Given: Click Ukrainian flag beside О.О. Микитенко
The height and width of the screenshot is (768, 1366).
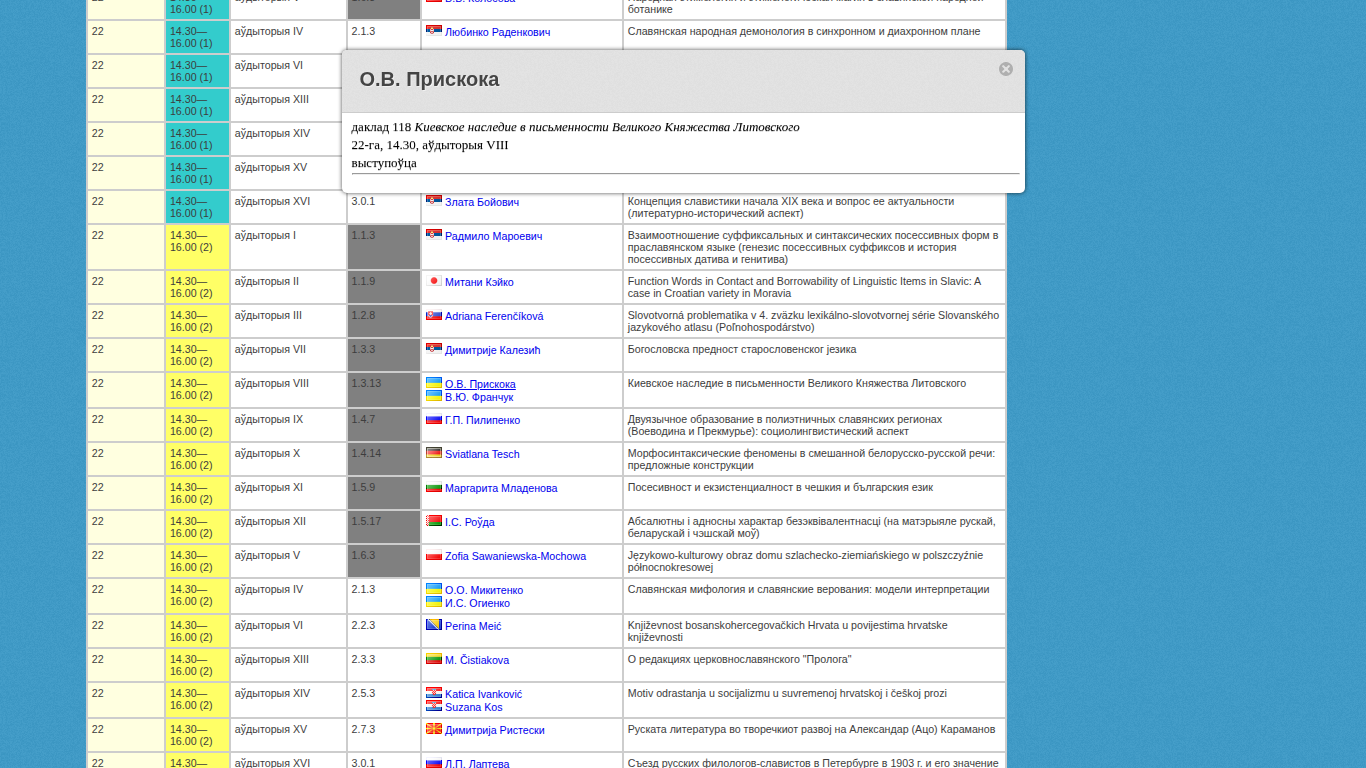Looking at the screenshot, I should coord(434,589).
